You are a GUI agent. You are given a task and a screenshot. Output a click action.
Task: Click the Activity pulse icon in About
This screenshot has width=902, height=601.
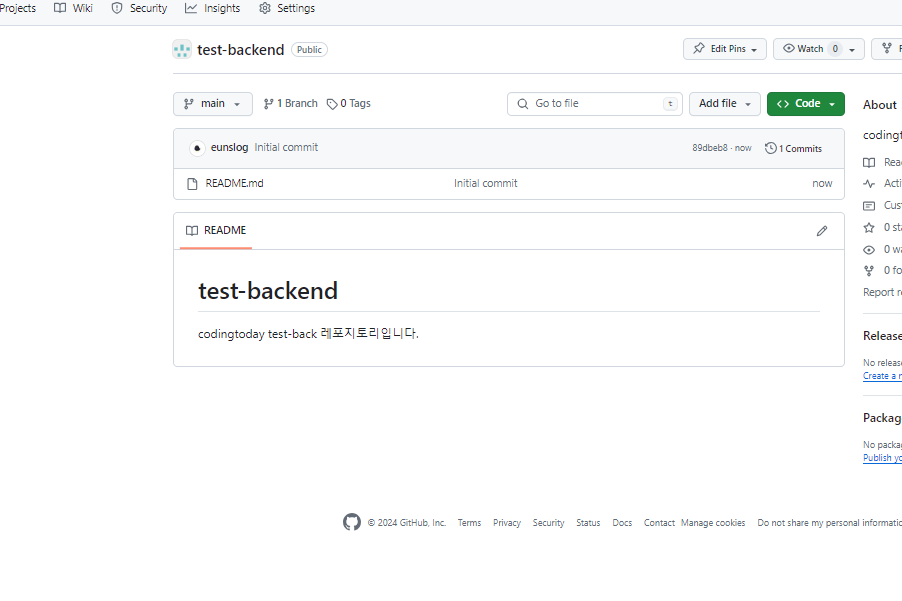869,184
